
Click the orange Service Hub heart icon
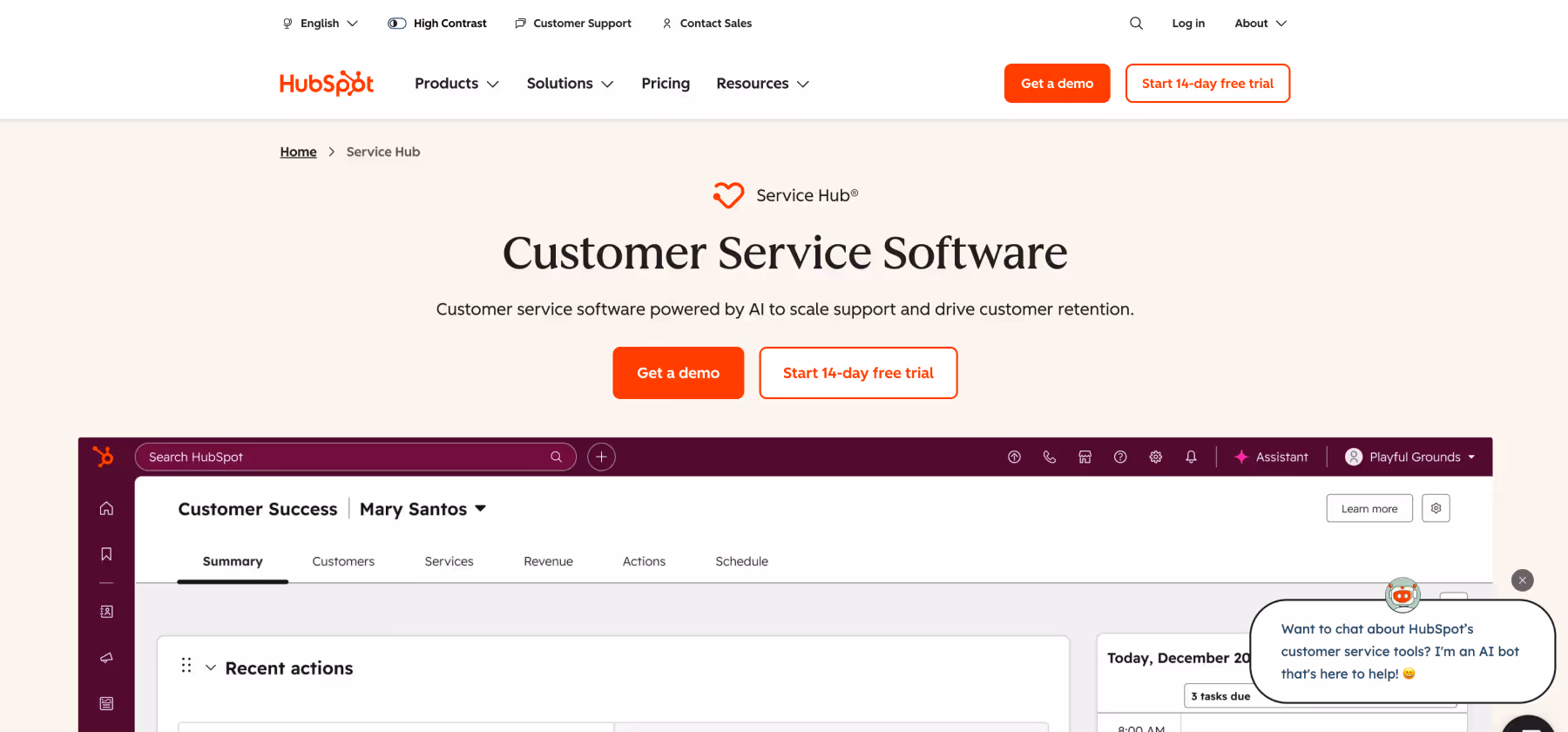(728, 195)
